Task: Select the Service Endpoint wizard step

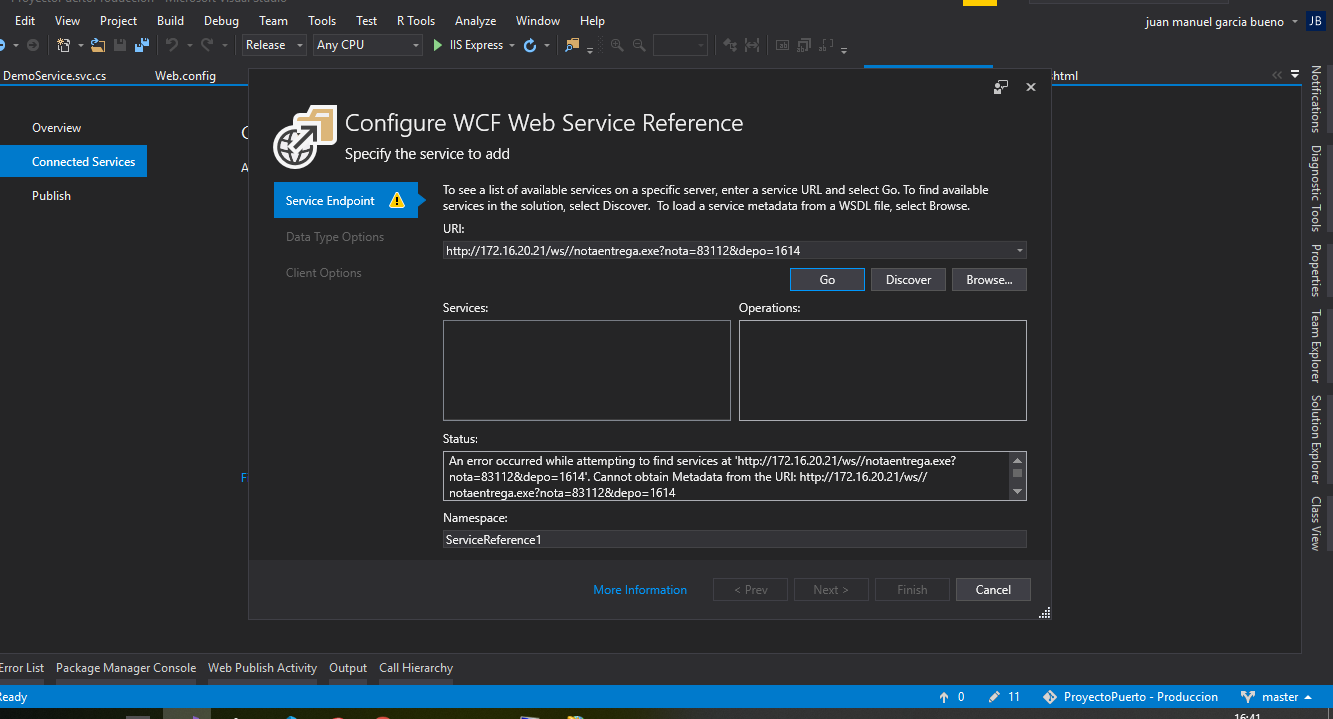Action: 345,200
